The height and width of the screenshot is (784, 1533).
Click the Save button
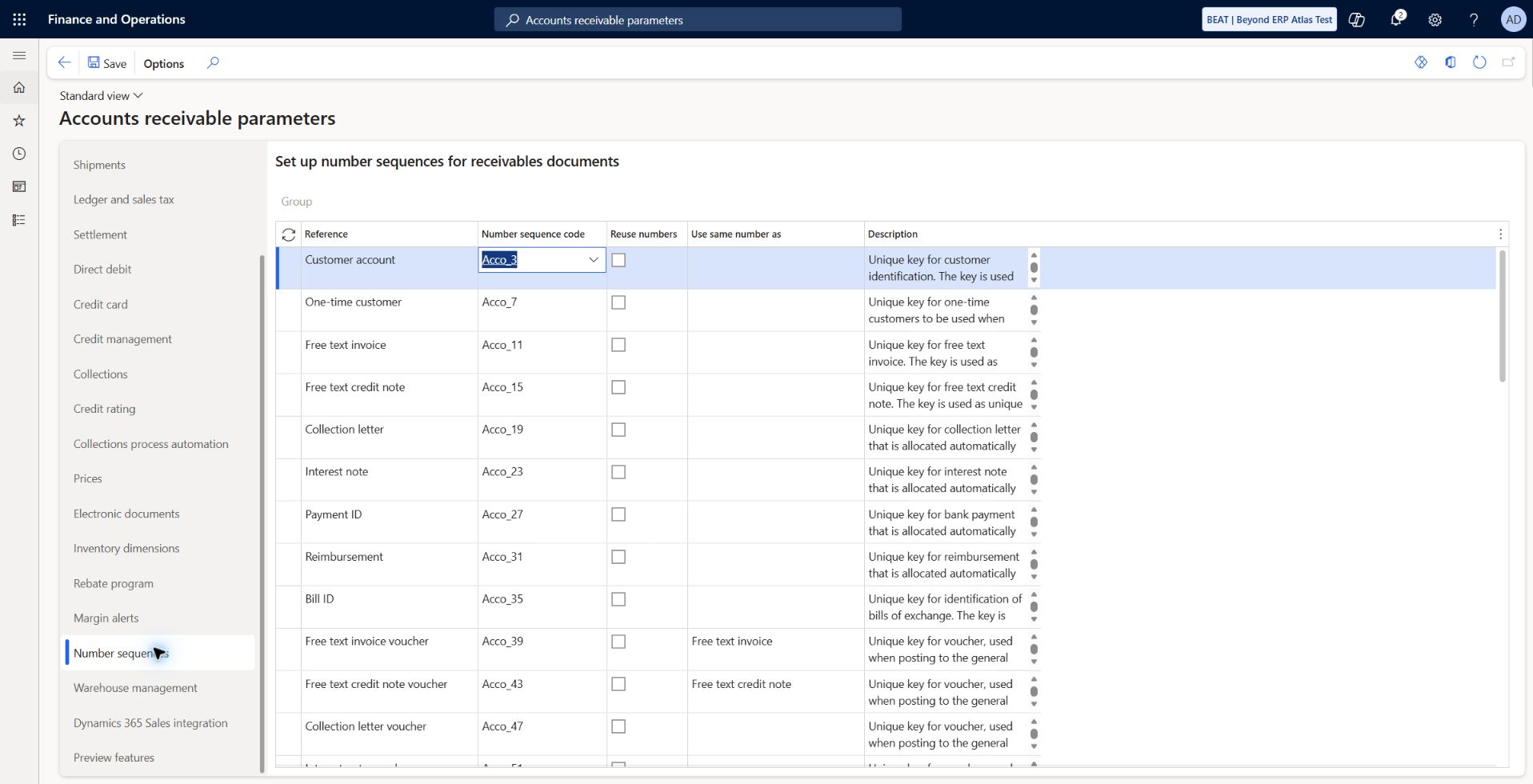tap(107, 63)
